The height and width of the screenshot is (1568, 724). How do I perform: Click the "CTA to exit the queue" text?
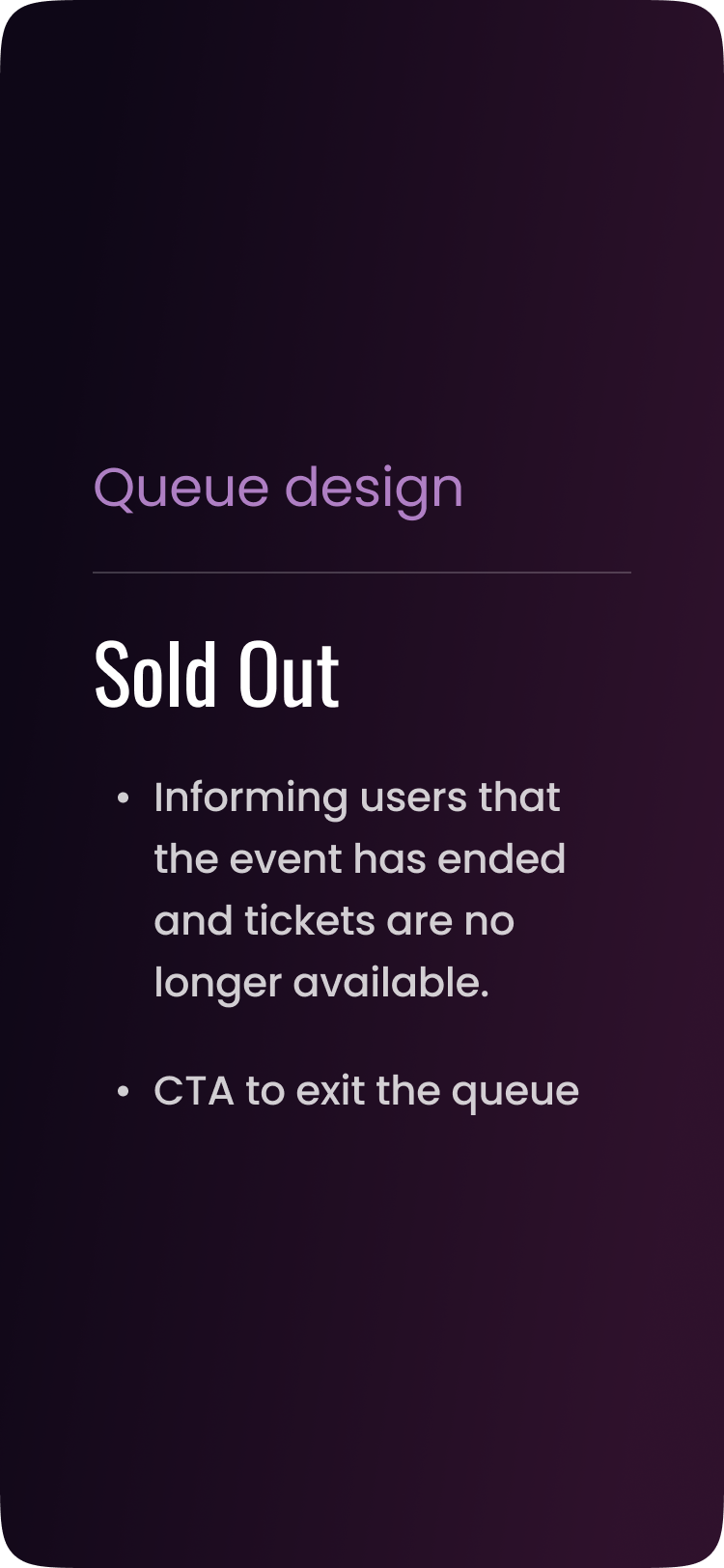[366, 1092]
